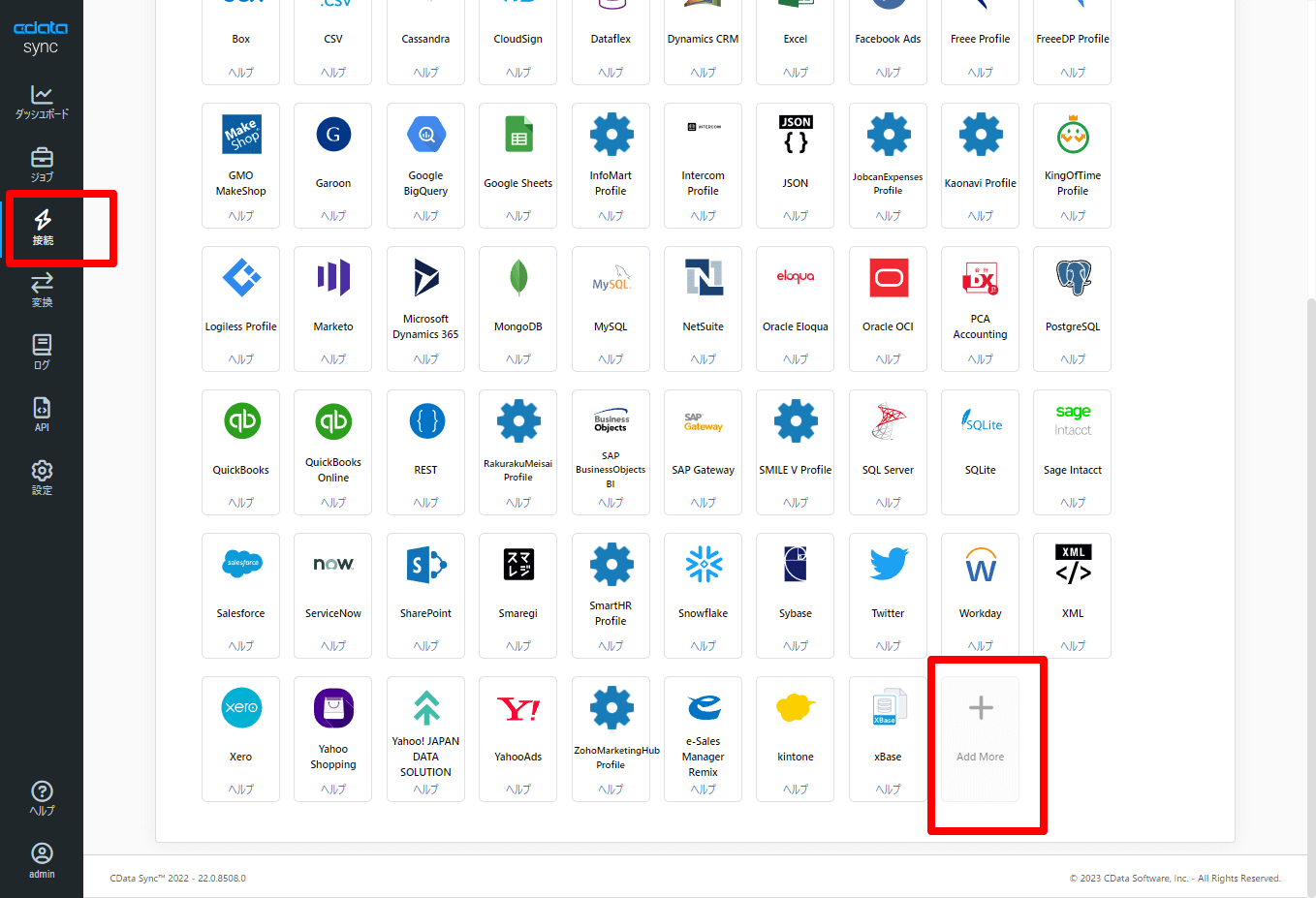The width and height of the screenshot is (1316, 898).
Task: Click the Yahoo Shopping connector label
Action: pos(333,758)
